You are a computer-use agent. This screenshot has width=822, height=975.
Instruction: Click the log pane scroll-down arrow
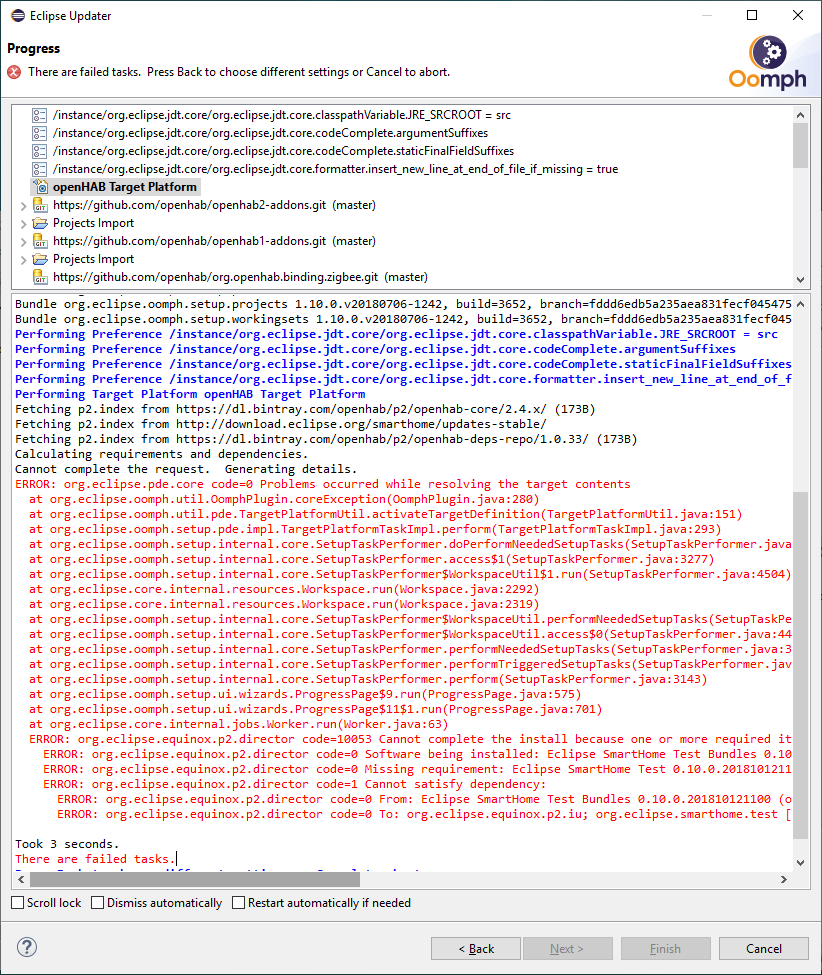800,862
